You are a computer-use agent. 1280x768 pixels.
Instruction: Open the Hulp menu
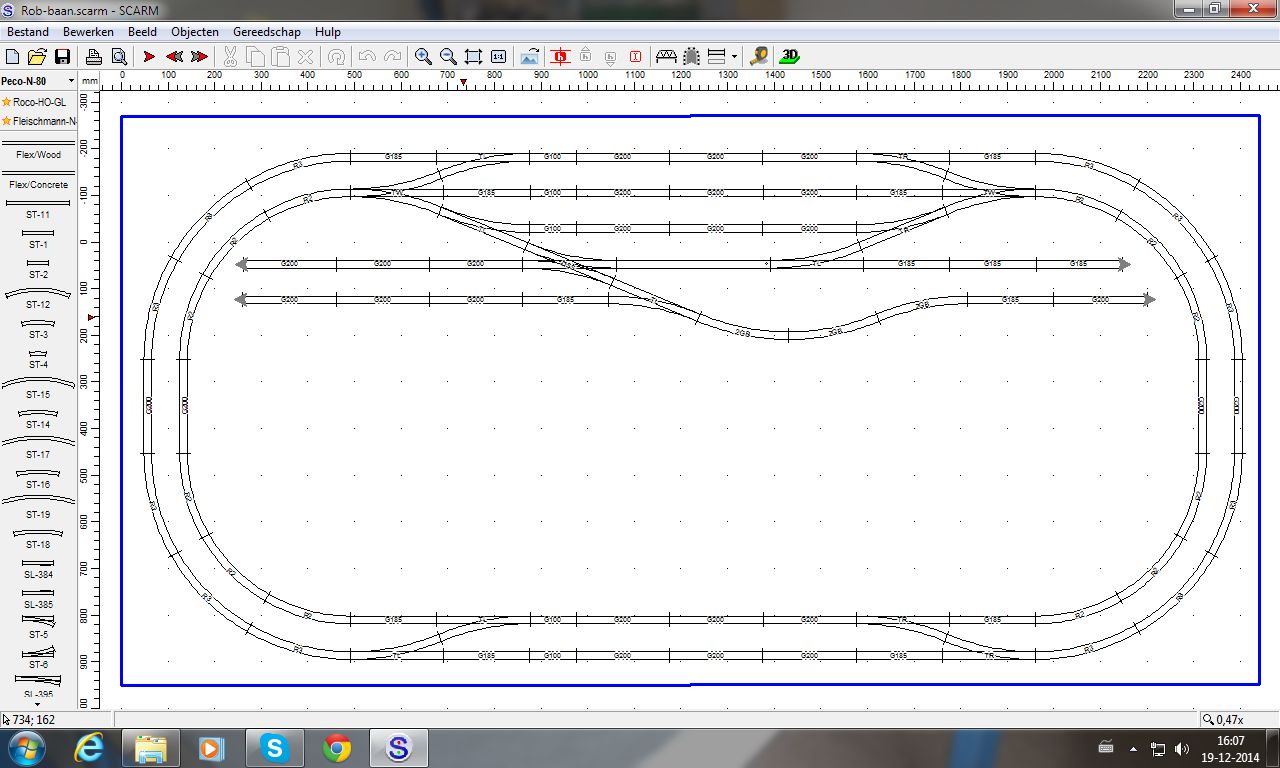click(328, 32)
